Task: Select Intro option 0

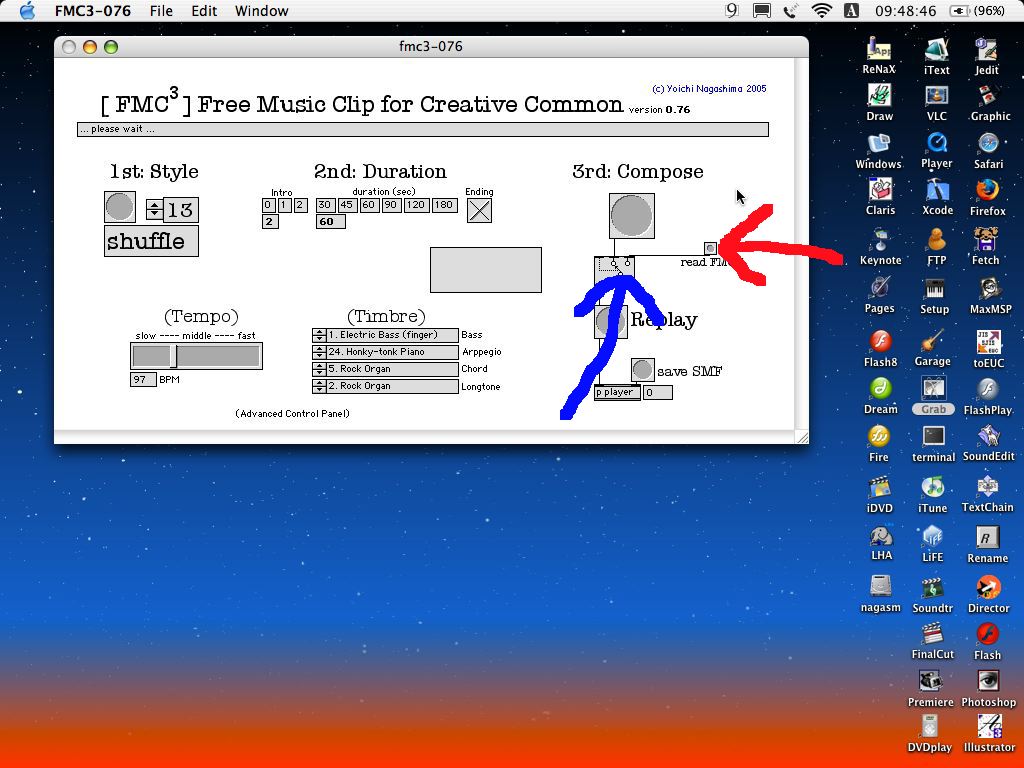Action: [268, 205]
